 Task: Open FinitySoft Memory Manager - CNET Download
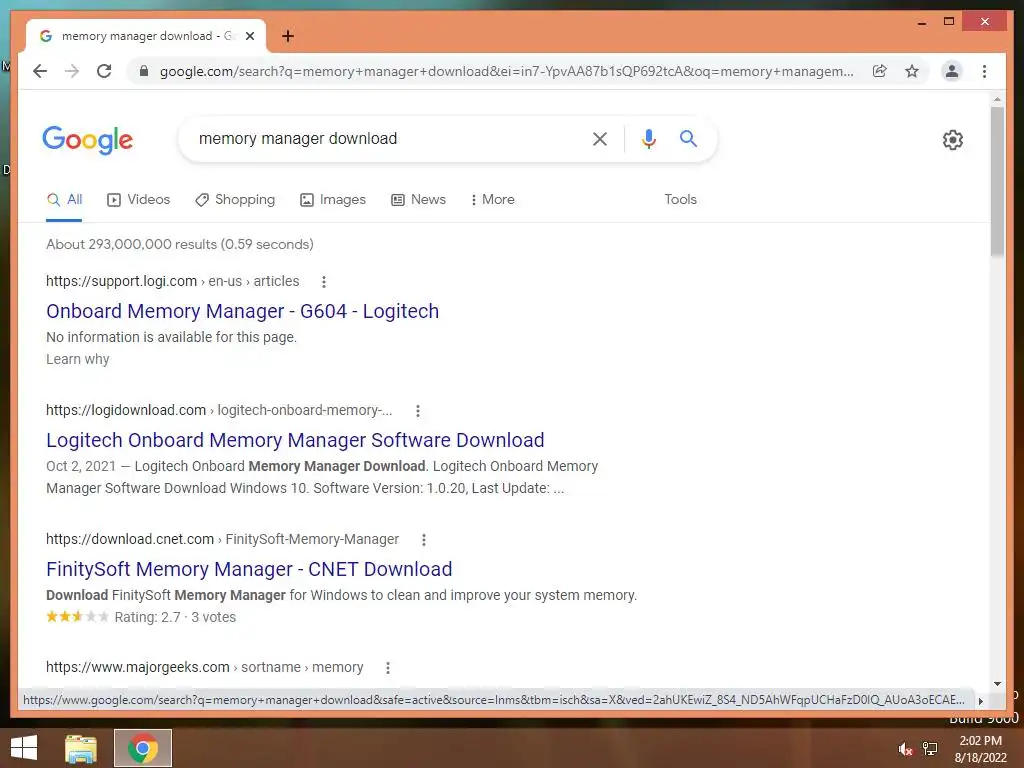249,569
